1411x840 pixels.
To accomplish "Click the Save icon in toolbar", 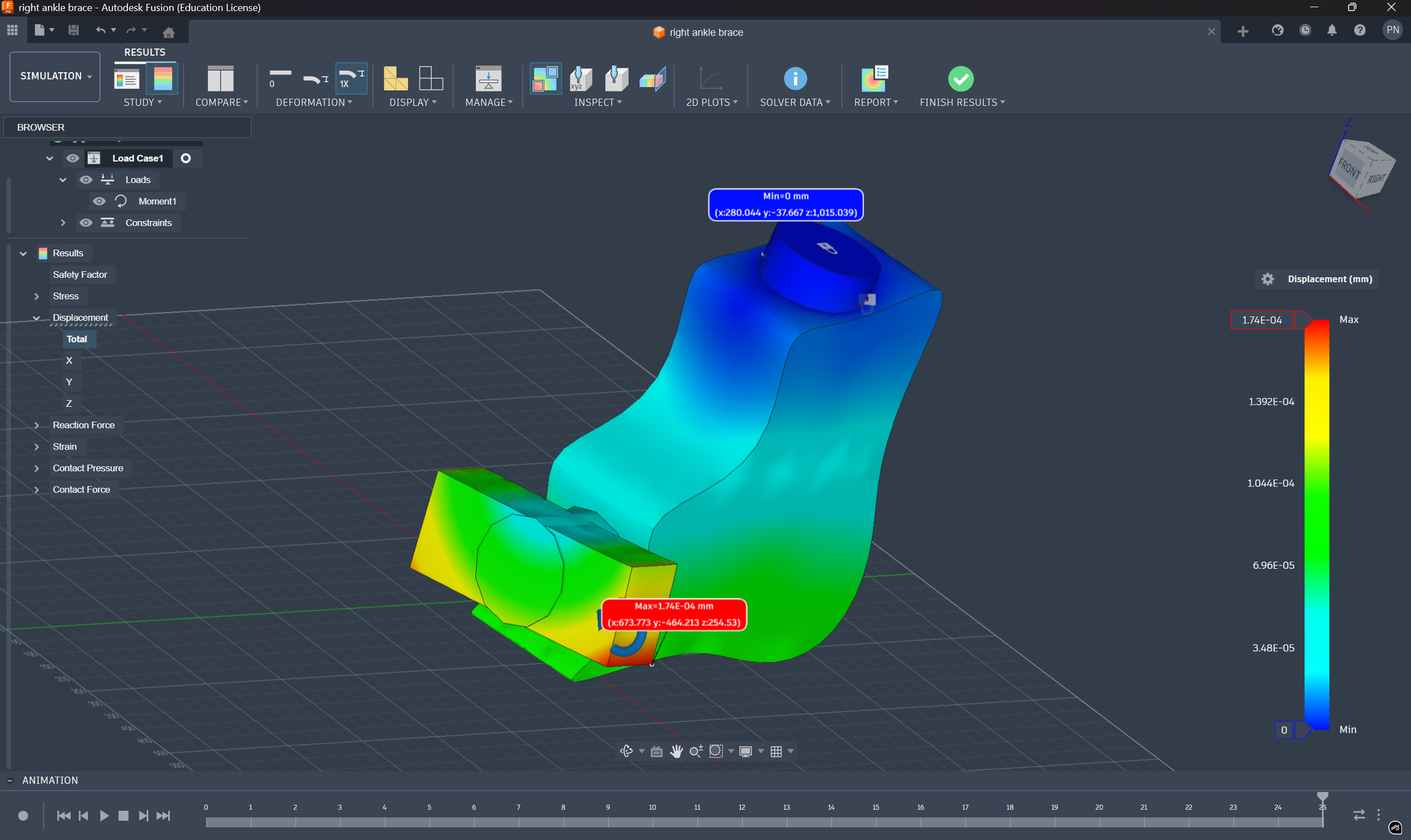I will click(x=73, y=30).
